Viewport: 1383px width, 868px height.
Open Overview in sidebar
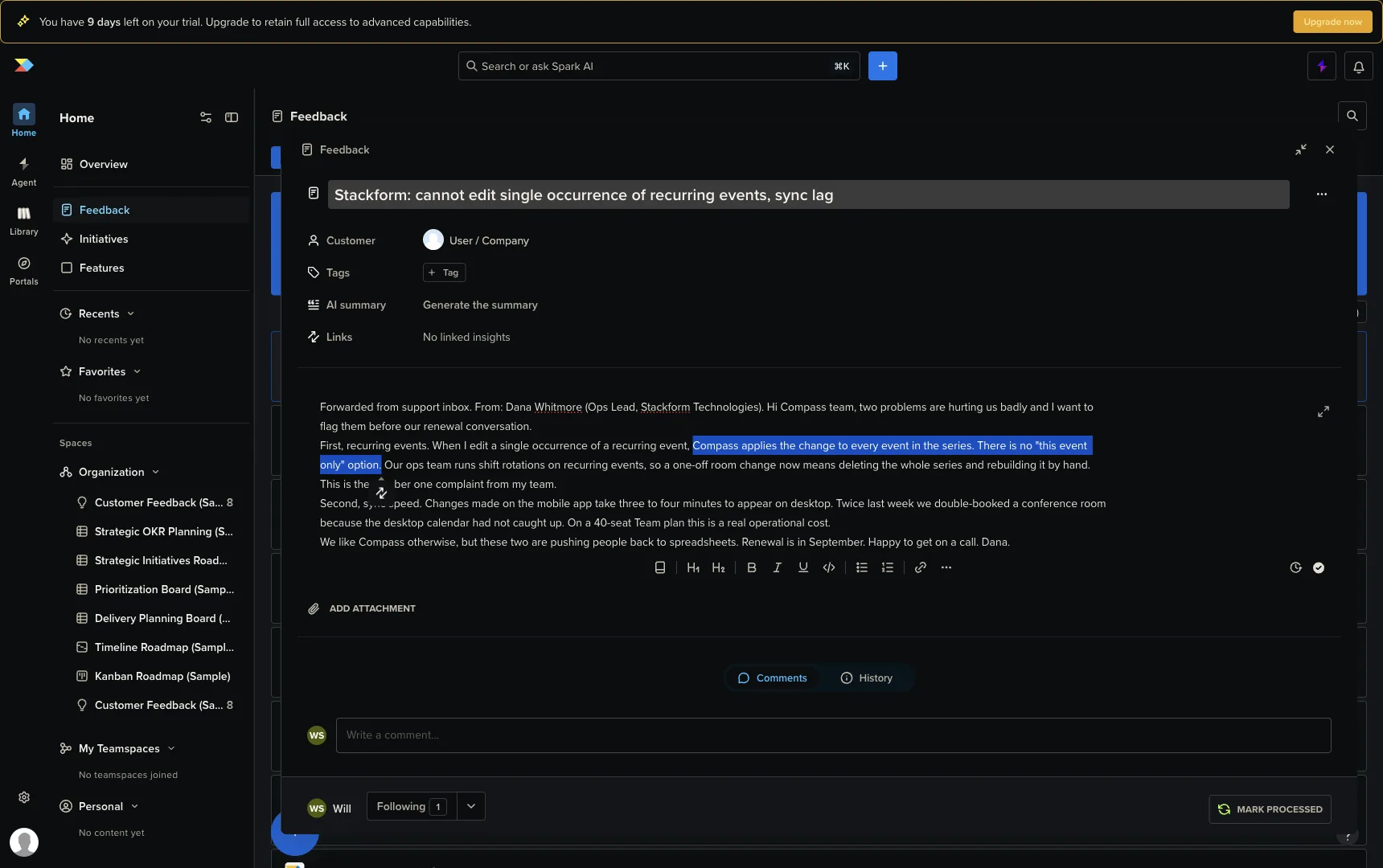click(x=151, y=164)
